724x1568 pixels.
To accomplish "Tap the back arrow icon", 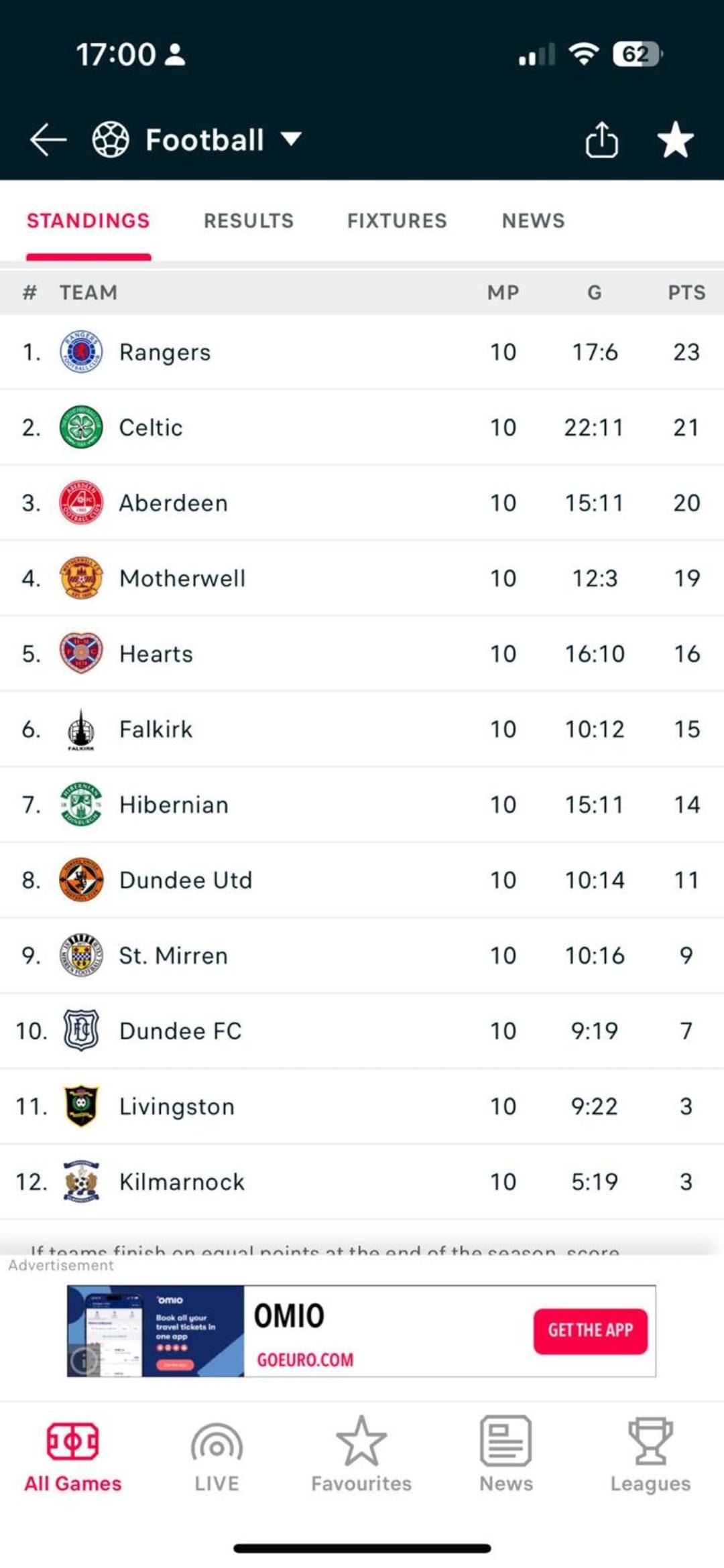I will 48,140.
